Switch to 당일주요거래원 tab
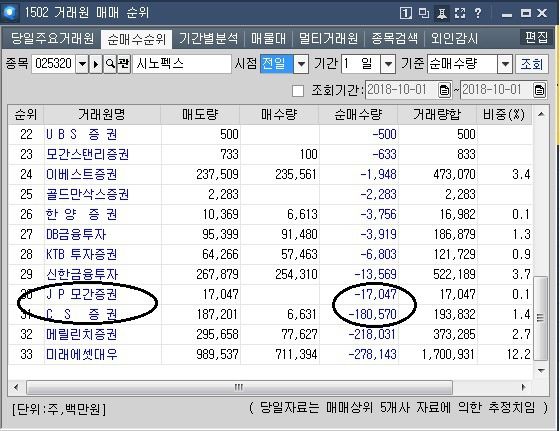The width and height of the screenshot is (560, 431). pyautogui.click(x=52, y=38)
